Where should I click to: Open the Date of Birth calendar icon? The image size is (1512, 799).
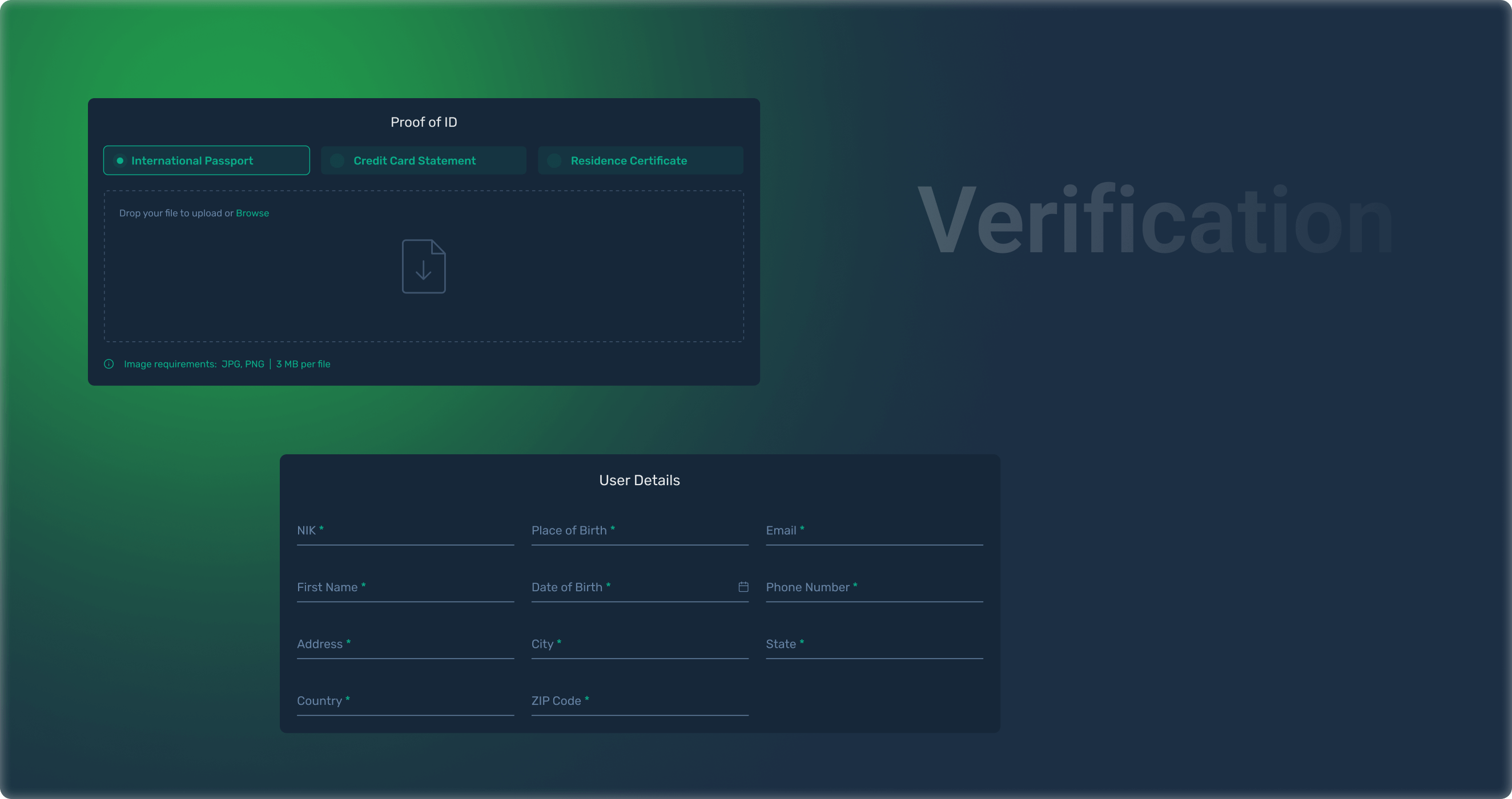[743, 587]
